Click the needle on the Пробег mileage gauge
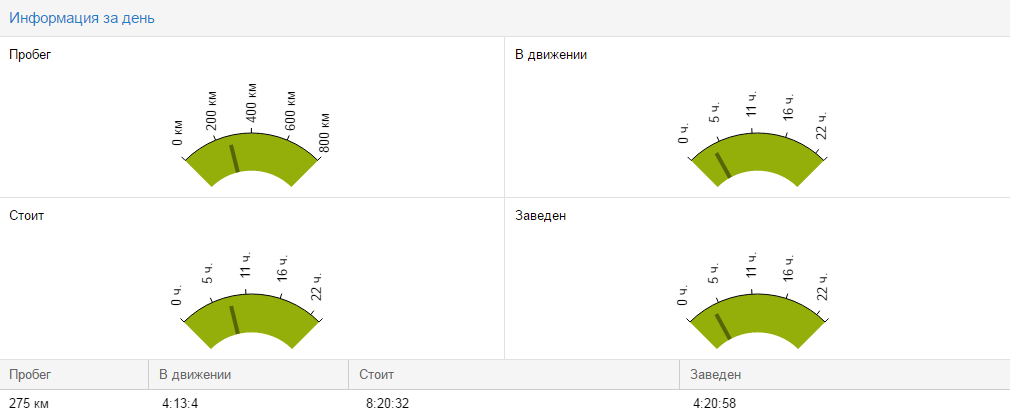 234,158
